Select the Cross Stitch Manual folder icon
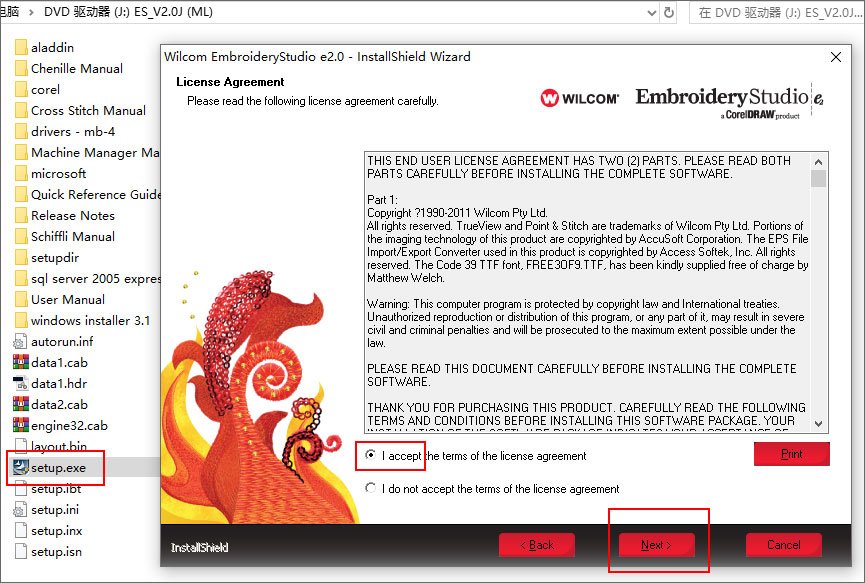Image resolution: width=865 pixels, height=583 pixels. [22, 110]
